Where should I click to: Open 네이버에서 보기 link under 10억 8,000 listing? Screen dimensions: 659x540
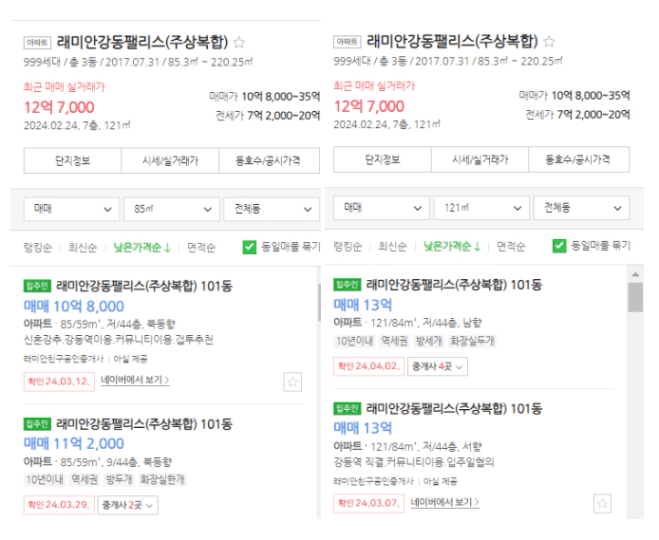135,380
